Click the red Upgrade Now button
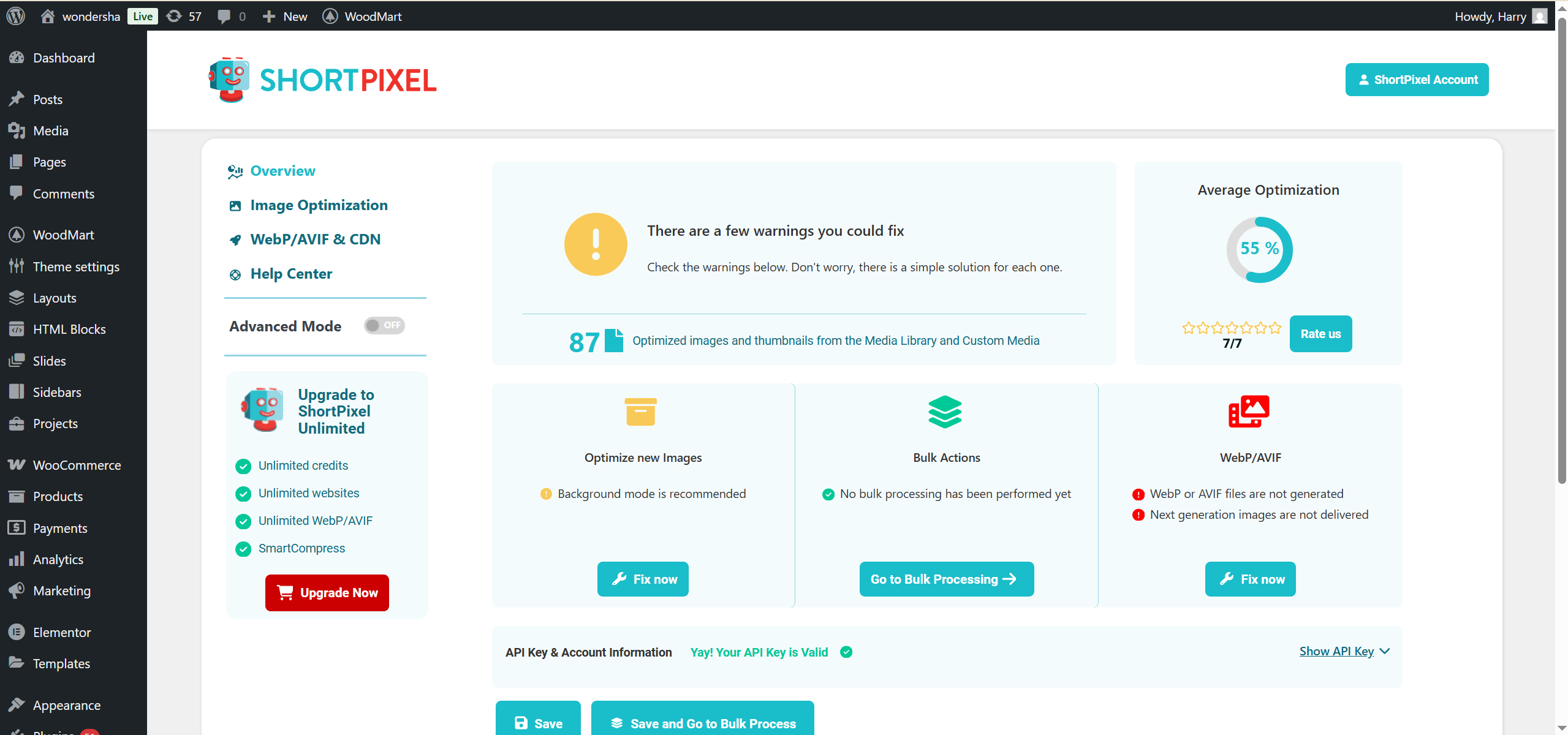Screen dimensions: 1568x735 click(327, 592)
